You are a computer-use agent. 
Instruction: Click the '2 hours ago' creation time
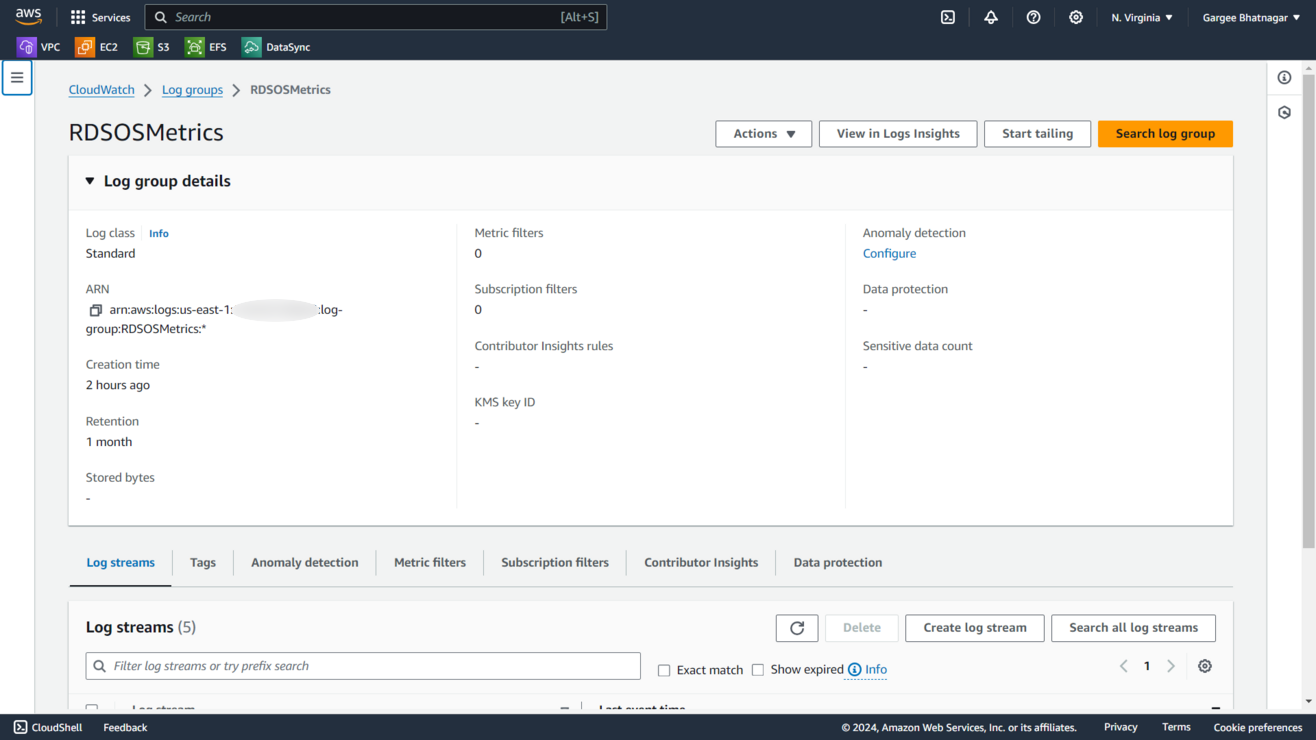118,385
